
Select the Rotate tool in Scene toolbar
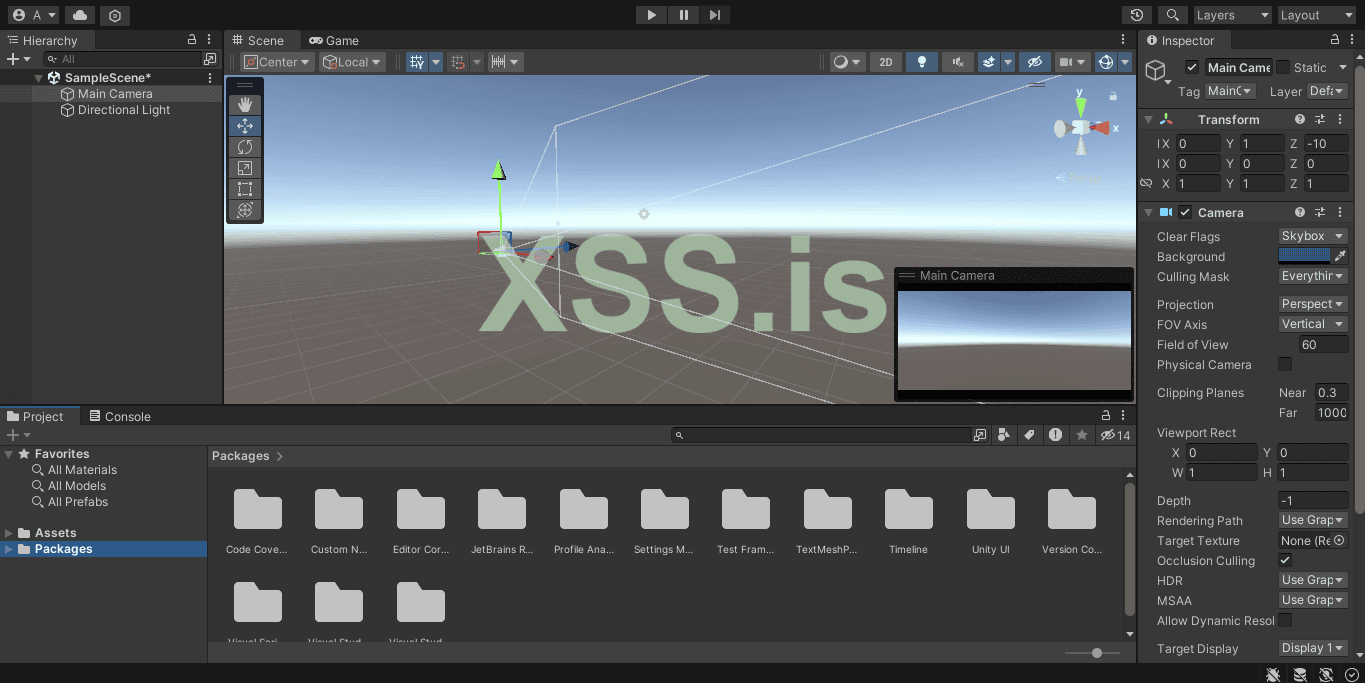245,147
